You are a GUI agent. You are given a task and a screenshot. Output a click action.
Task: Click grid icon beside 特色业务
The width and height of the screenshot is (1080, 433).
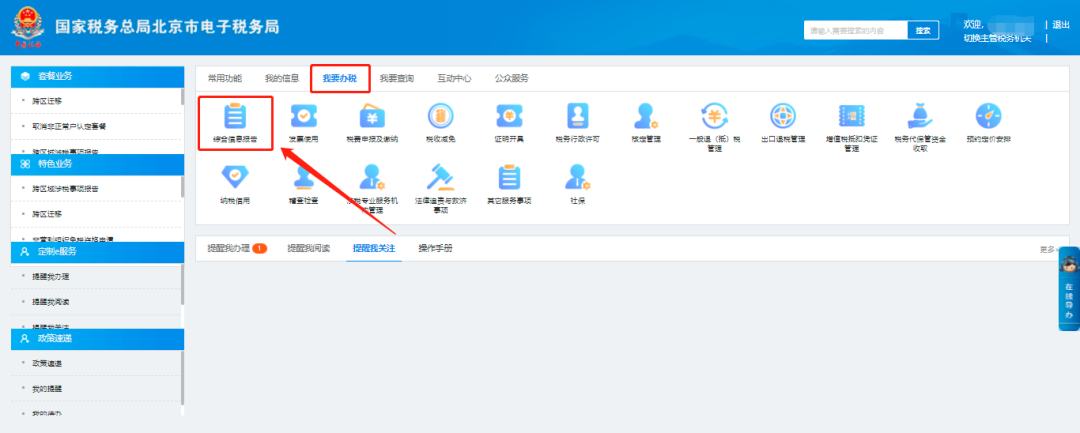pos(25,164)
